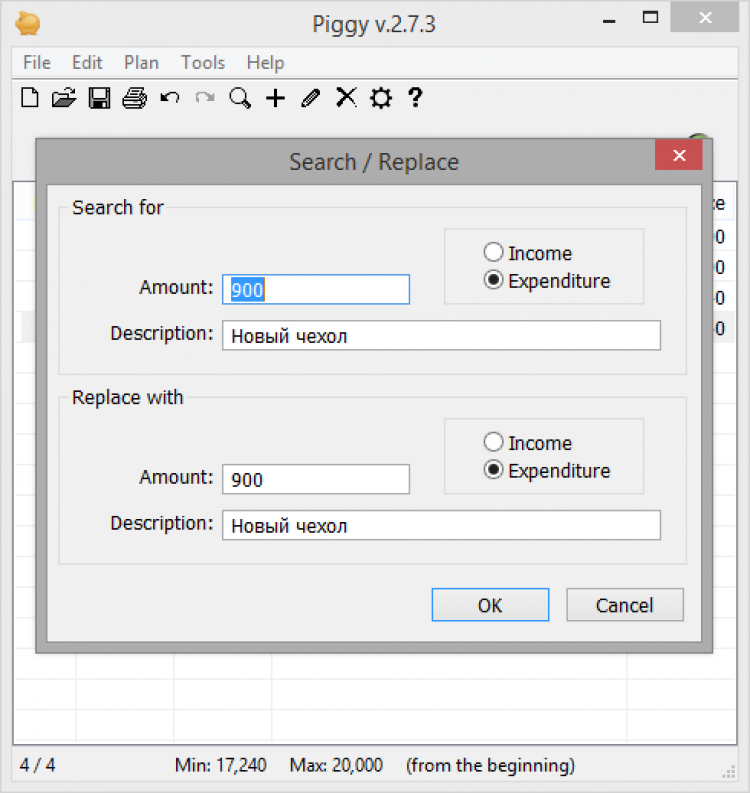Image resolution: width=750 pixels, height=793 pixels.
Task: Close the Search / Replace dialog
Action: coord(679,155)
